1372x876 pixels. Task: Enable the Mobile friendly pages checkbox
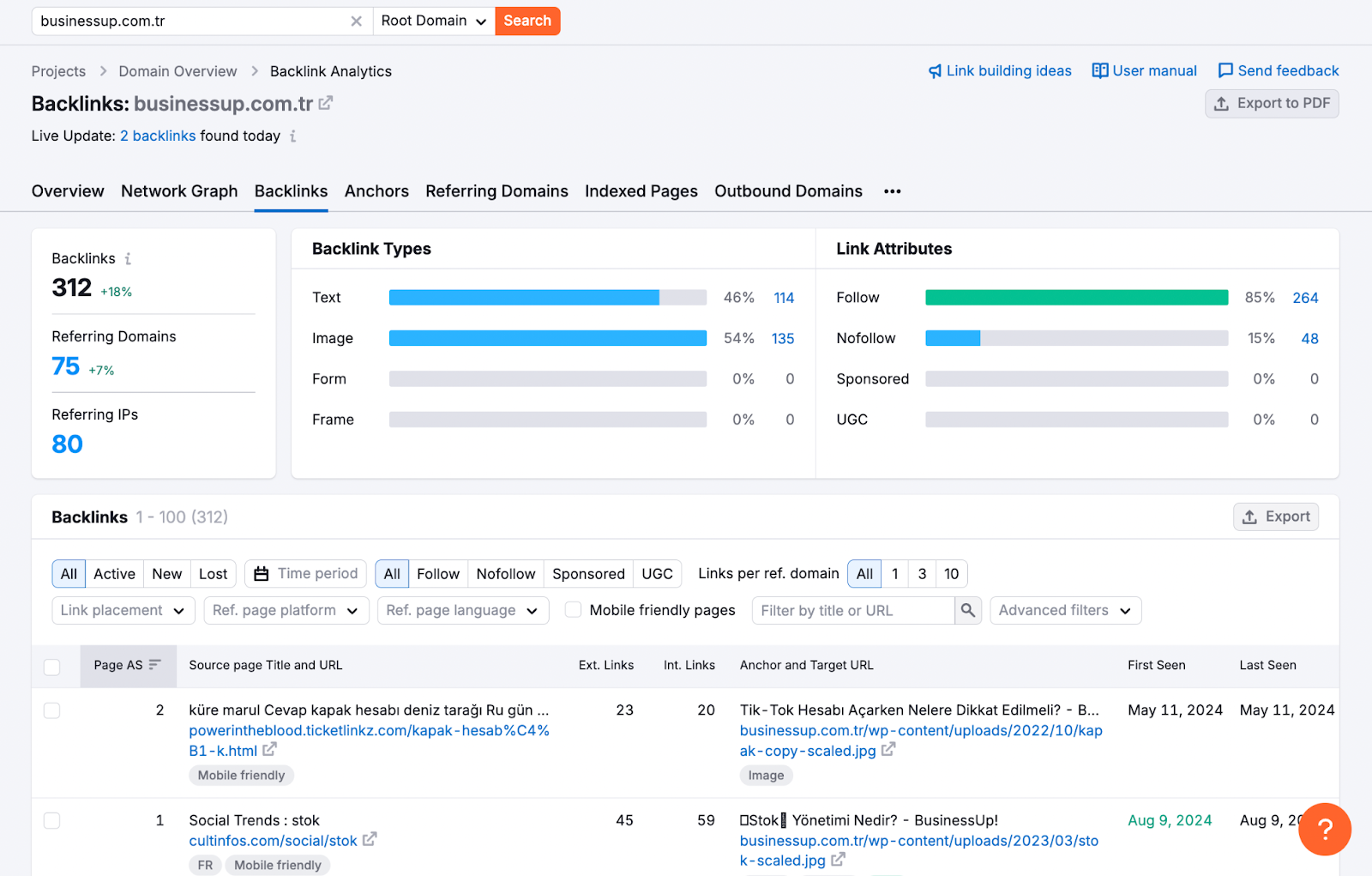coord(574,609)
